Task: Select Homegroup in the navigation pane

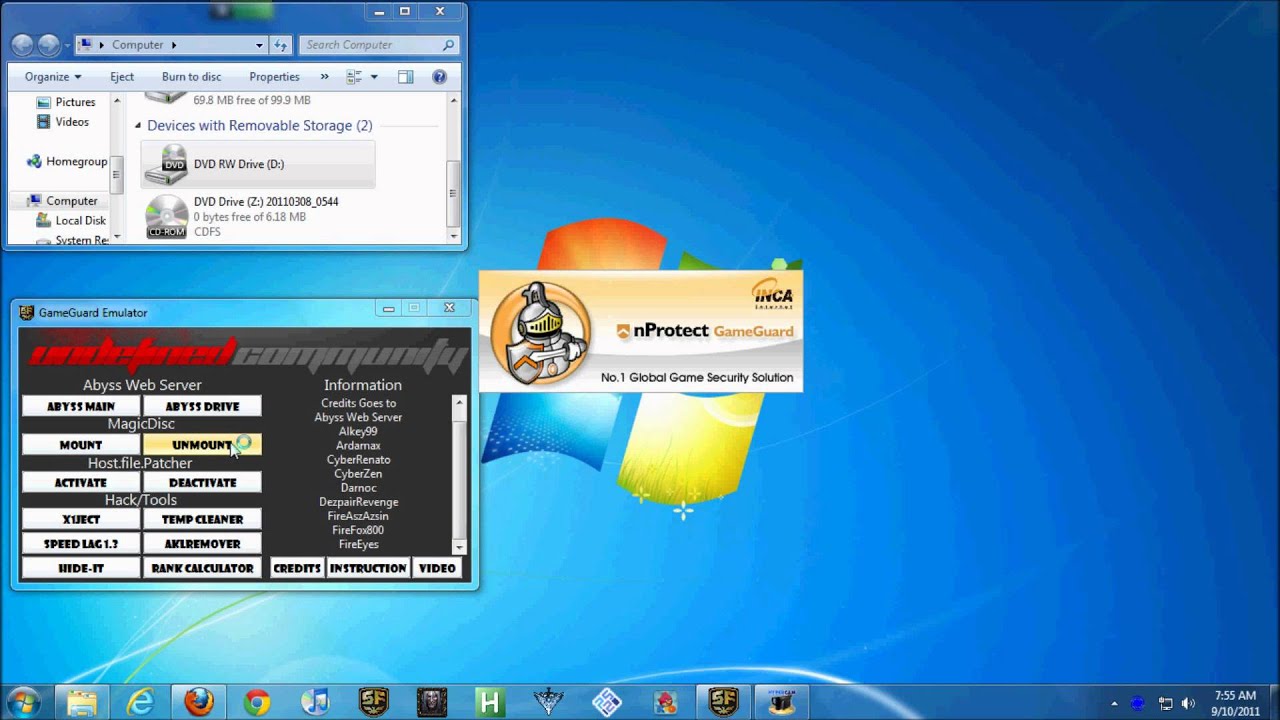Action: (67, 161)
